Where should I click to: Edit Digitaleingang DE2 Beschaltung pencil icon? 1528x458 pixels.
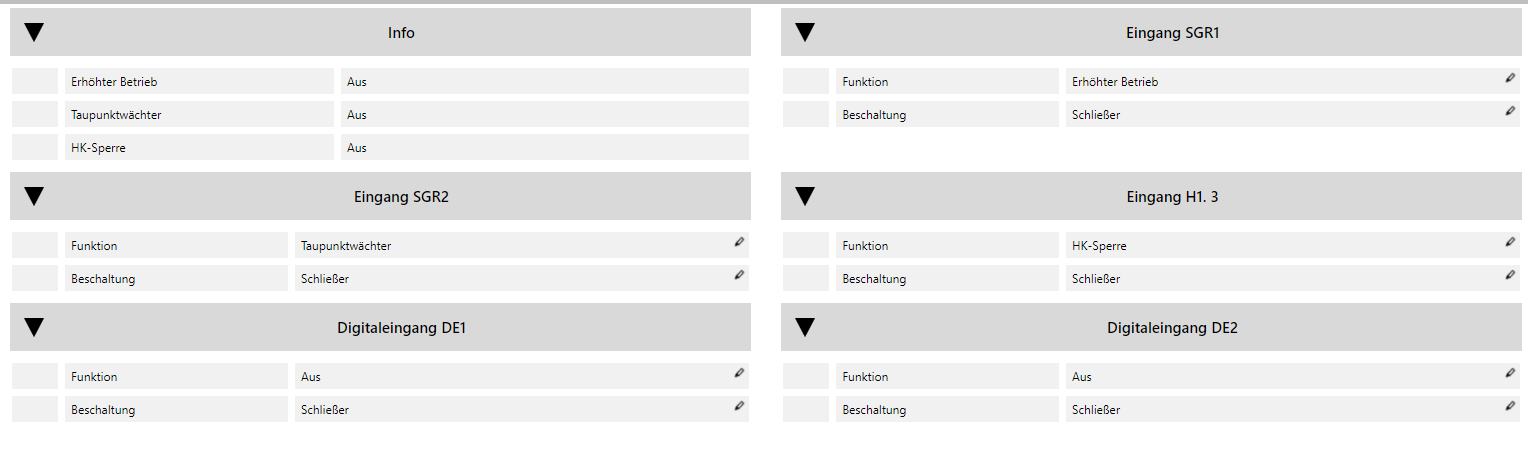pyautogui.click(x=1510, y=406)
